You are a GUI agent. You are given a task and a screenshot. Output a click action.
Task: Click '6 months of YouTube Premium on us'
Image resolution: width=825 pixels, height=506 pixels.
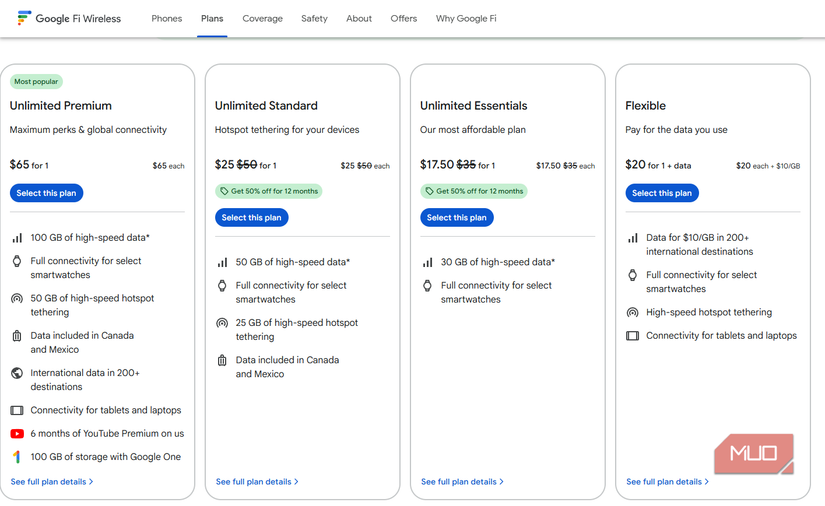coord(107,433)
